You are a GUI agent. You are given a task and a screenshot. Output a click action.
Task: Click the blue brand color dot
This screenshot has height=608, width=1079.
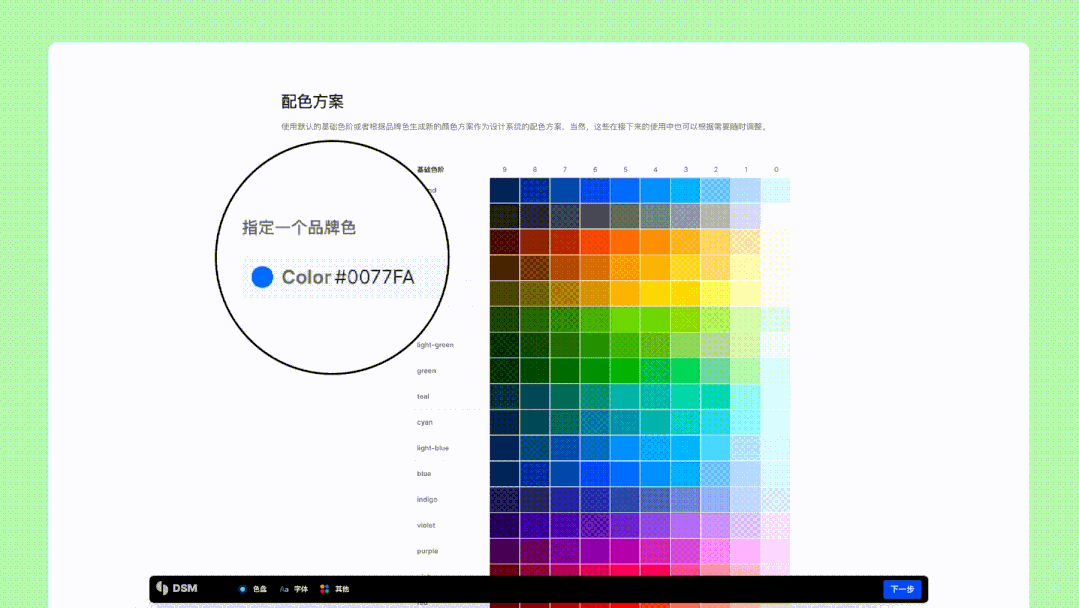261,276
